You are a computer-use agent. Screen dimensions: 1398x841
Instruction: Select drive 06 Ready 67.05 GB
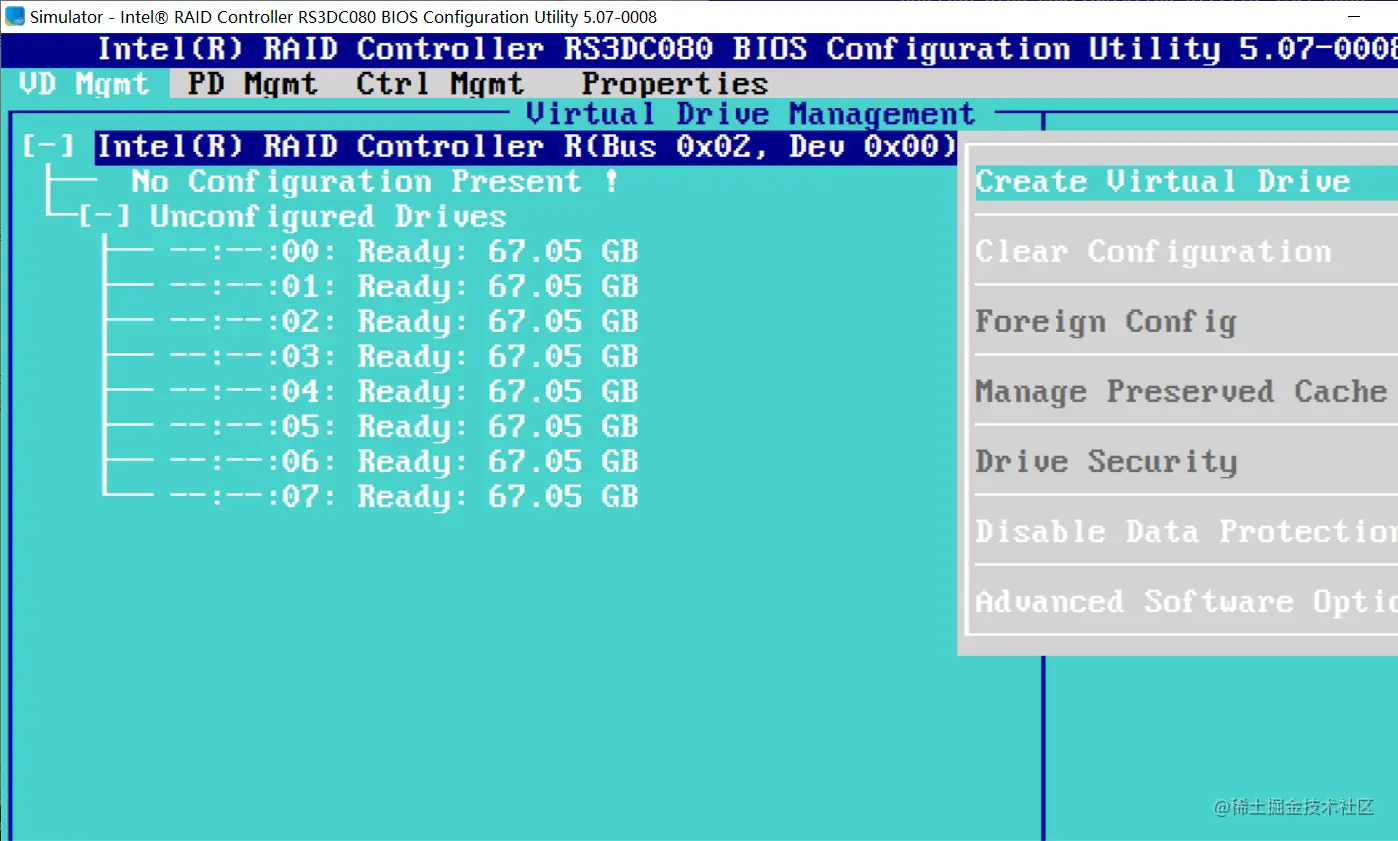(x=403, y=462)
